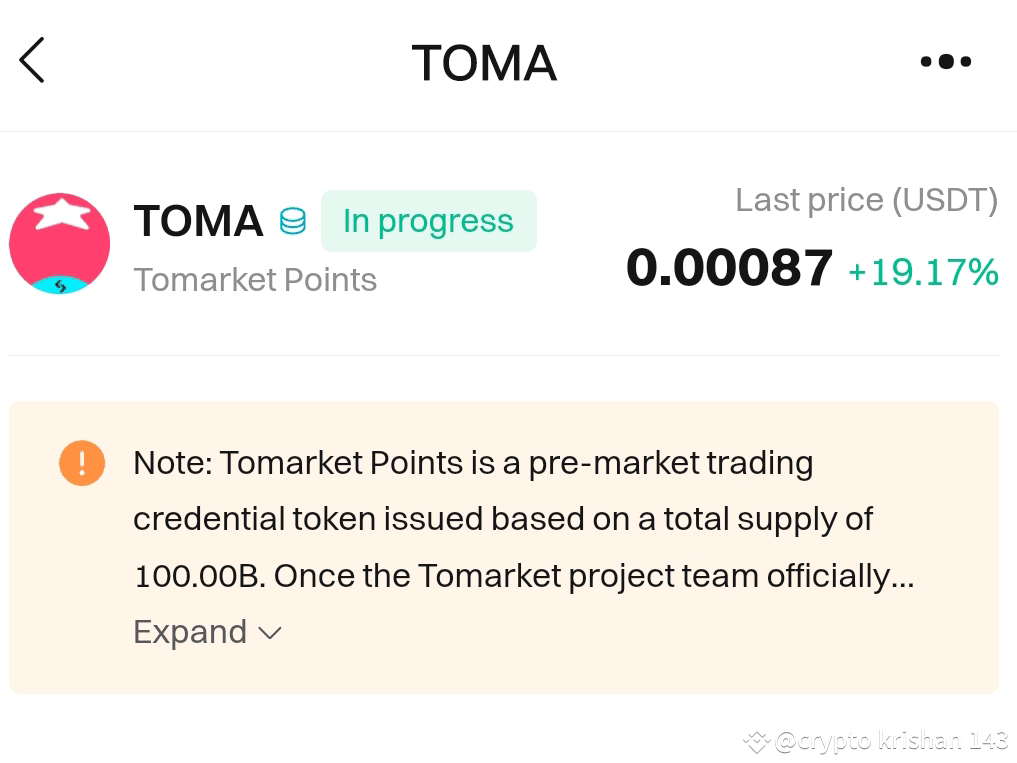Select the In progress status badge
Screen dimensions: 1017x763
tap(429, 221)
